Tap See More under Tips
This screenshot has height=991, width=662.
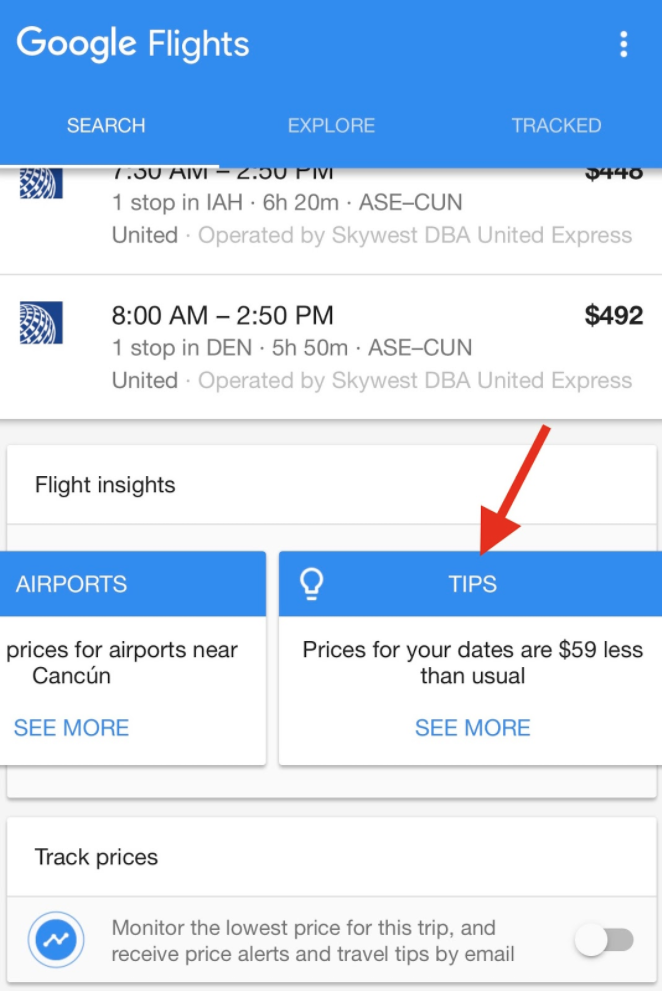[472, 727]
